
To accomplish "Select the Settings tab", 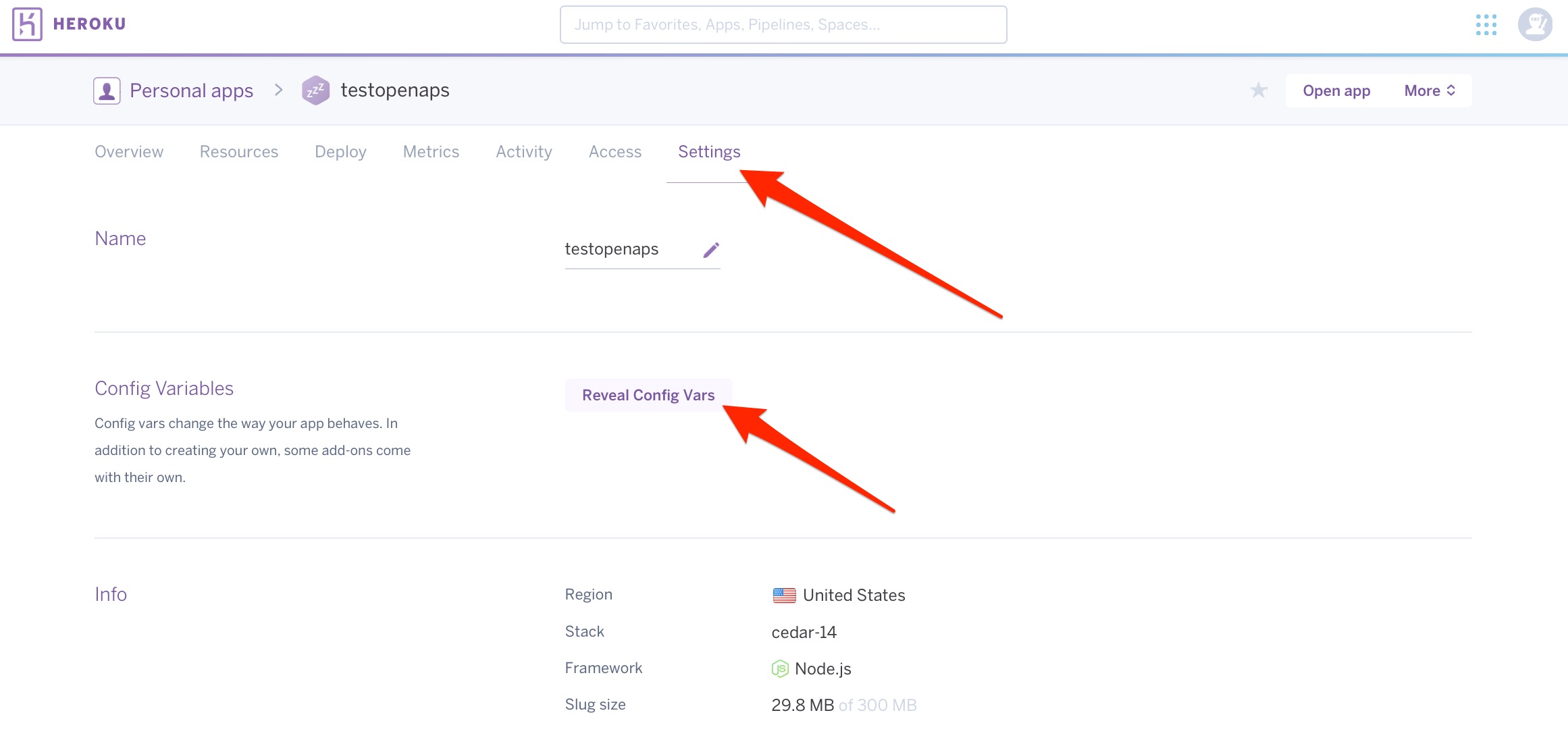I will (x=709, y=152).
